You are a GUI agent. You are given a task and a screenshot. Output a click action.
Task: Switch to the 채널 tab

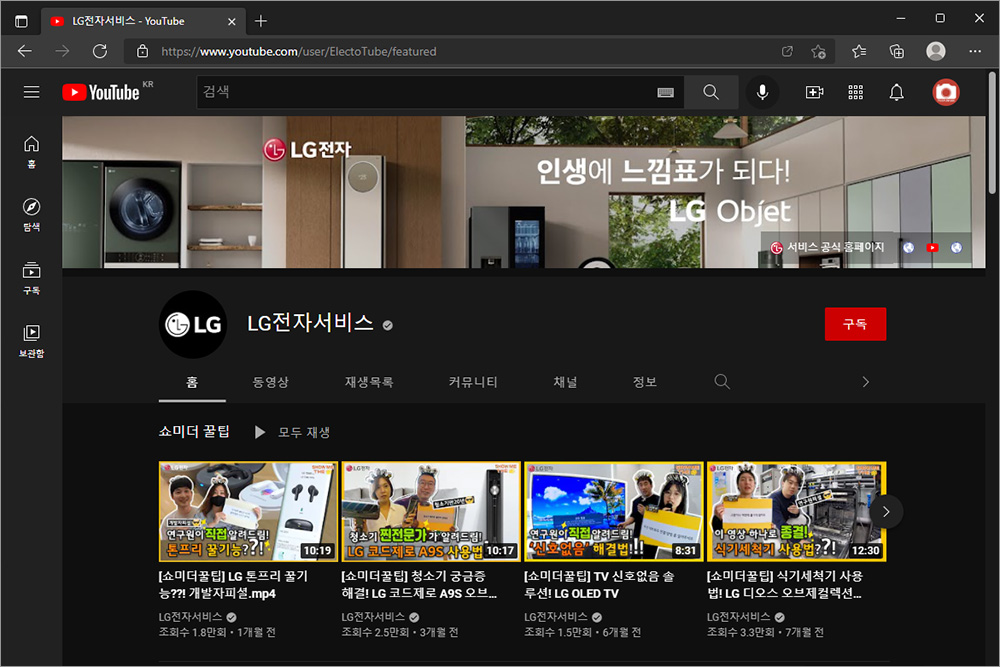pyautogui.click(x=565, y=382)
